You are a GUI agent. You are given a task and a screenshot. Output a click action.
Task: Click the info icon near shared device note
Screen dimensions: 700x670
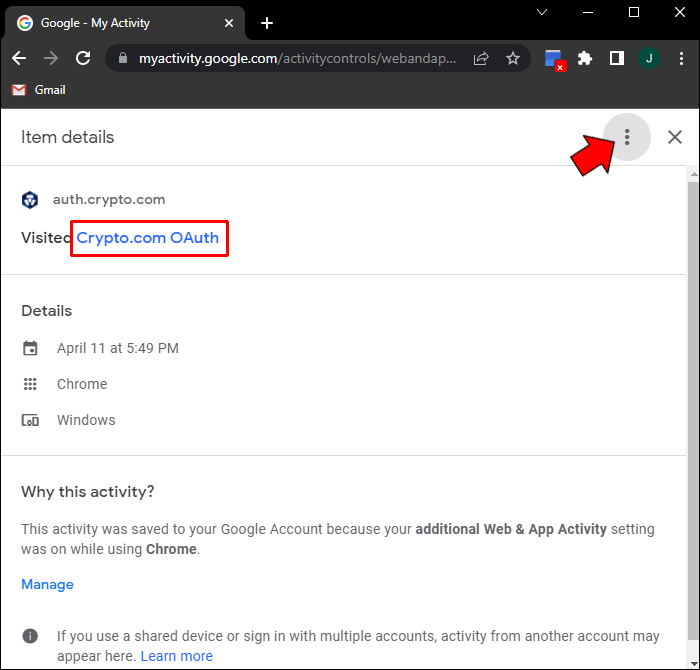click(x=30, y=636)
